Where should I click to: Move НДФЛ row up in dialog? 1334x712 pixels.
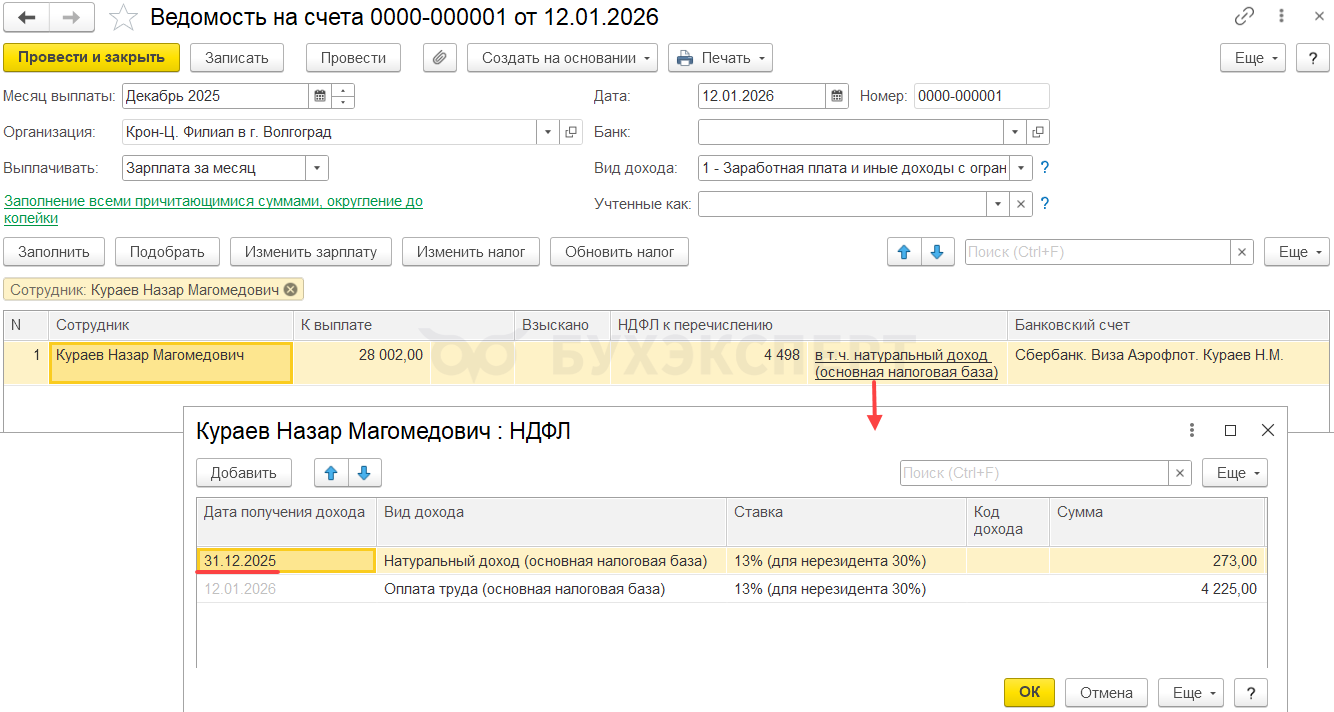331,472
